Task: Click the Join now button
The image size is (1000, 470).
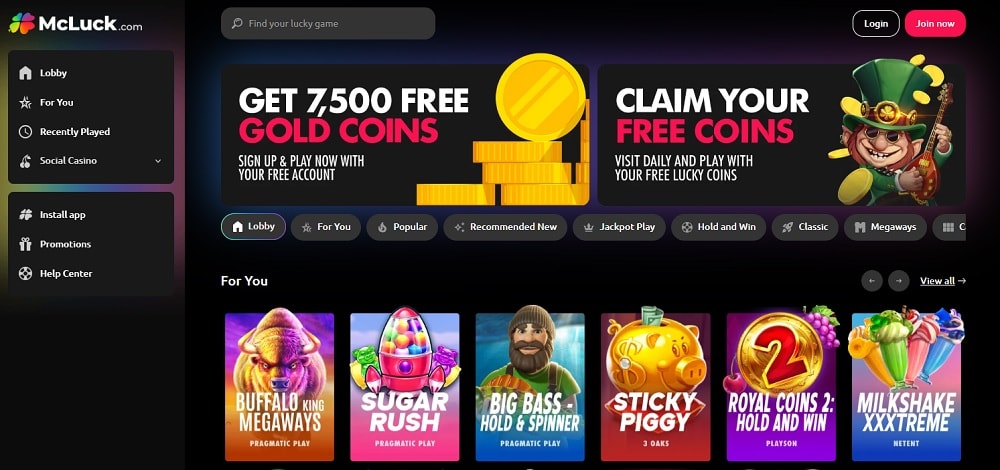Action: (935, 24)
